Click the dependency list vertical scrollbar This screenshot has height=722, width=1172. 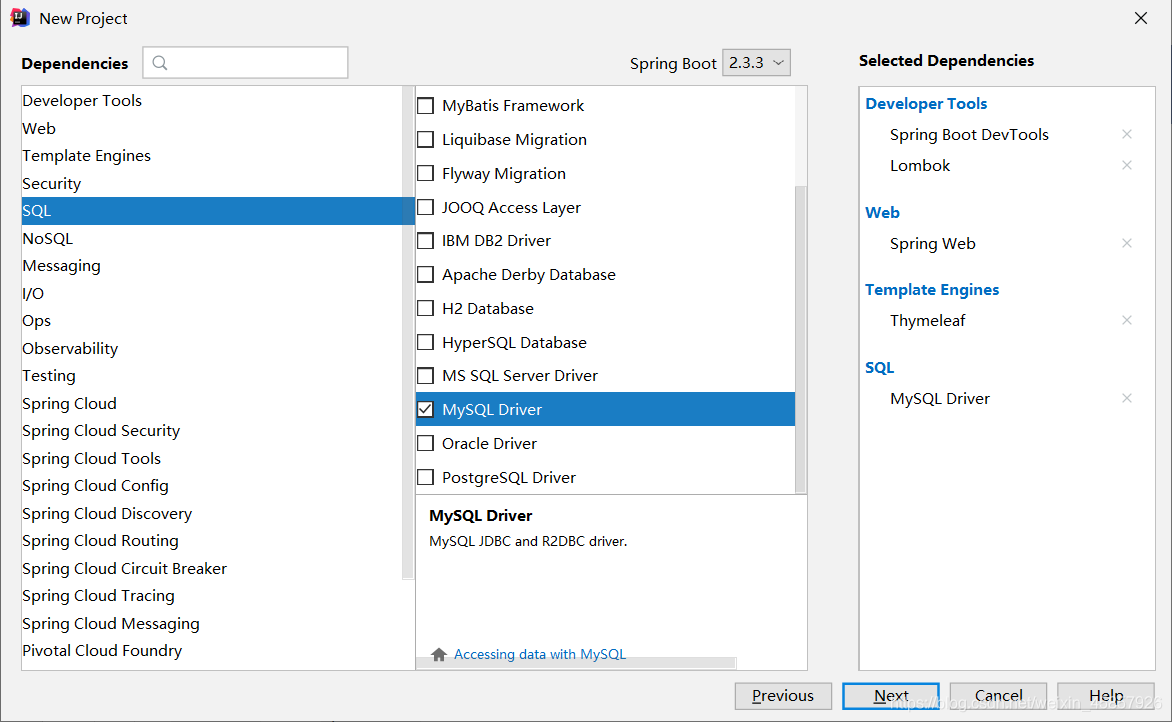[801, 340]
